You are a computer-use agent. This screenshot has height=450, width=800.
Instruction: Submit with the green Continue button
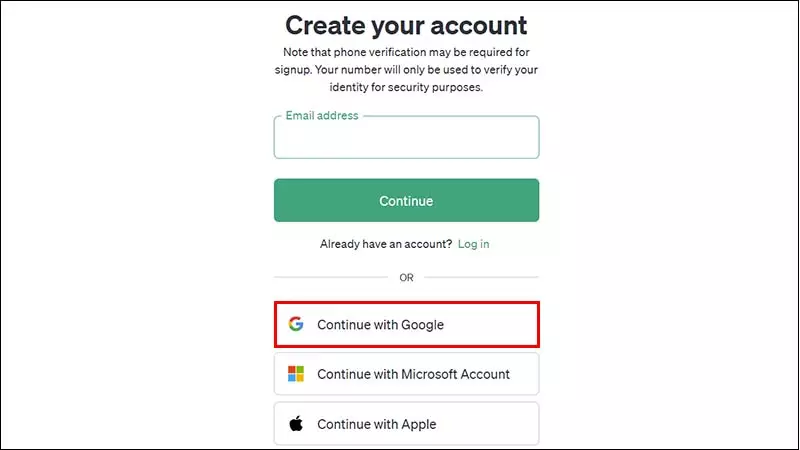407,200
